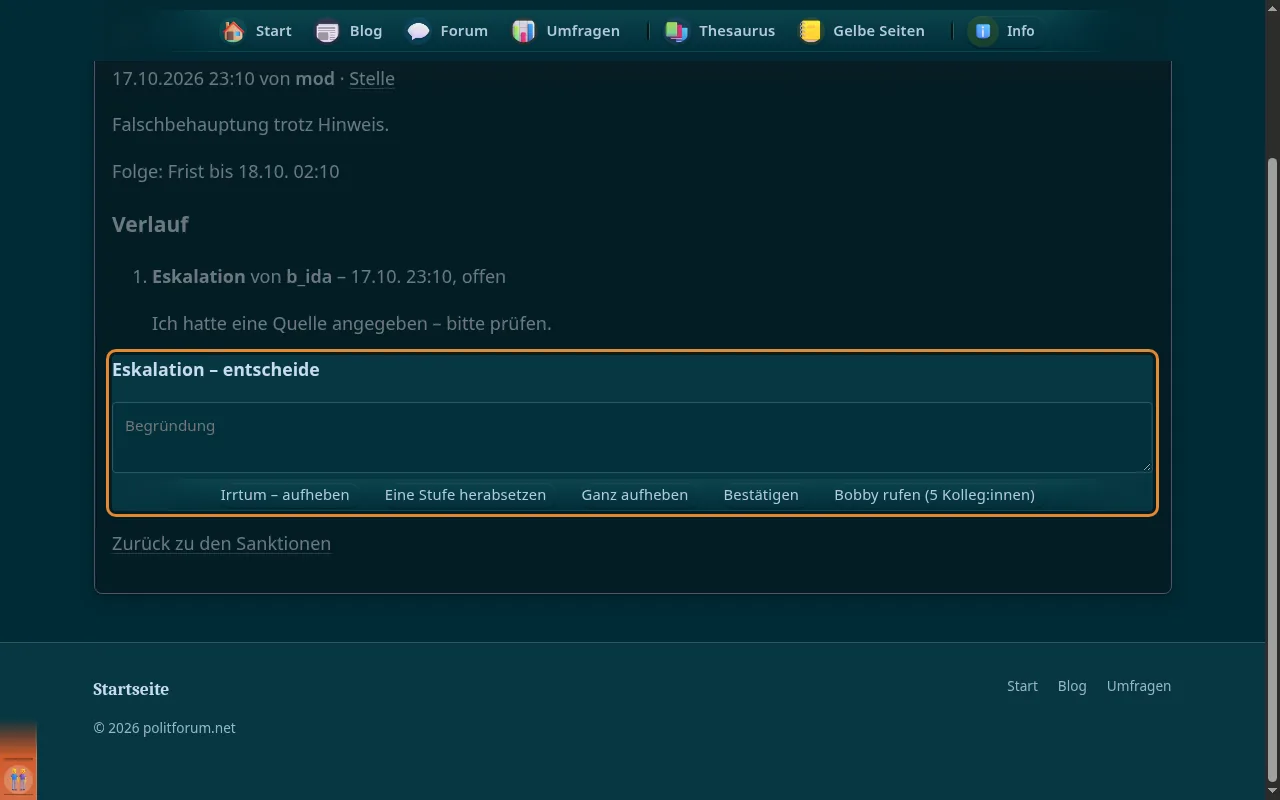Open the Umfragen link in the footer
1280x800 pixels.
(x=1139, y=686)
